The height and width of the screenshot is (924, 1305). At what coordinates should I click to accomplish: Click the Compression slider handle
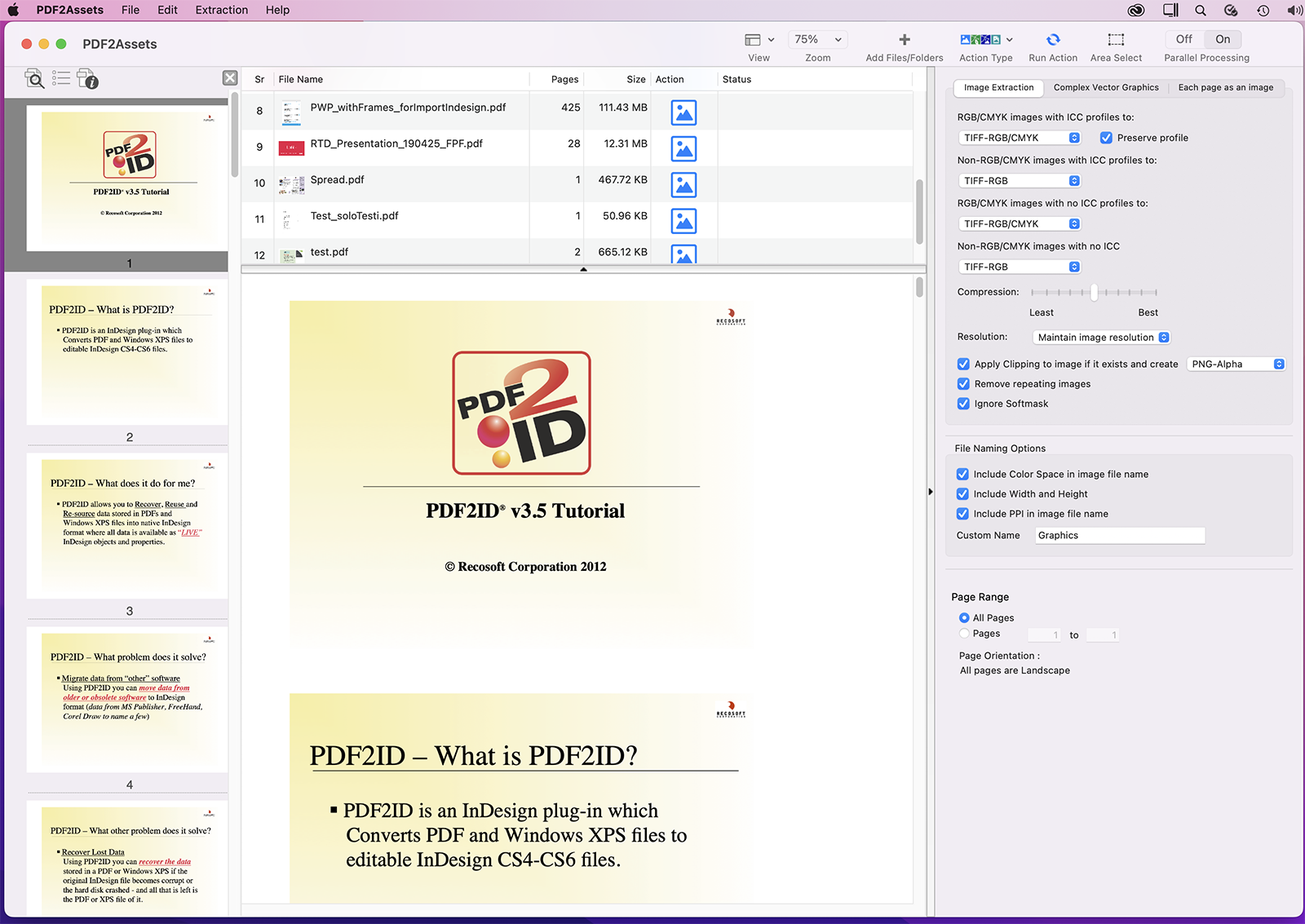click(1094, 292)
